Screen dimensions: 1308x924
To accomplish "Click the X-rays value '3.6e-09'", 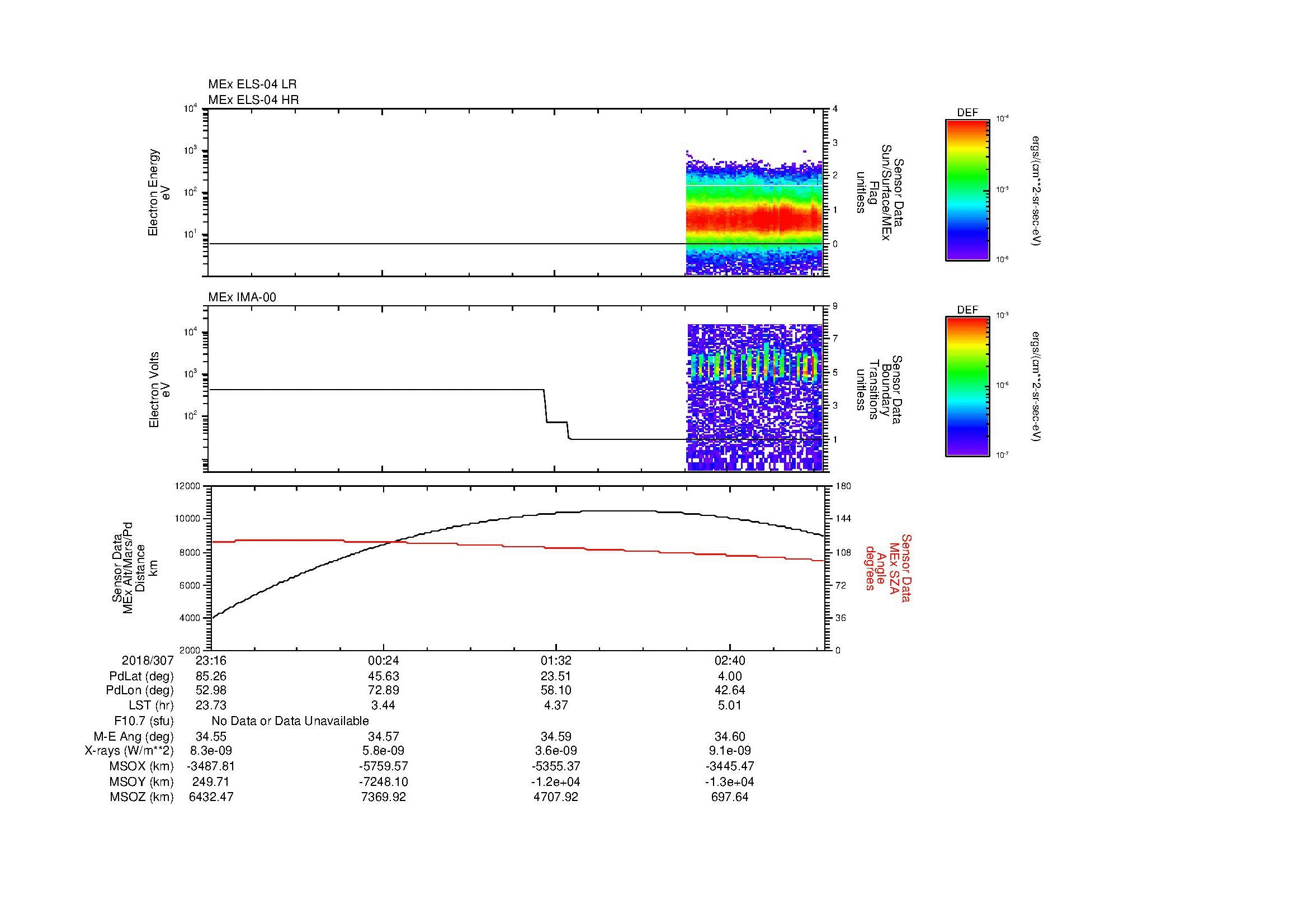I will pyautogui.click(x=556, y=751).
